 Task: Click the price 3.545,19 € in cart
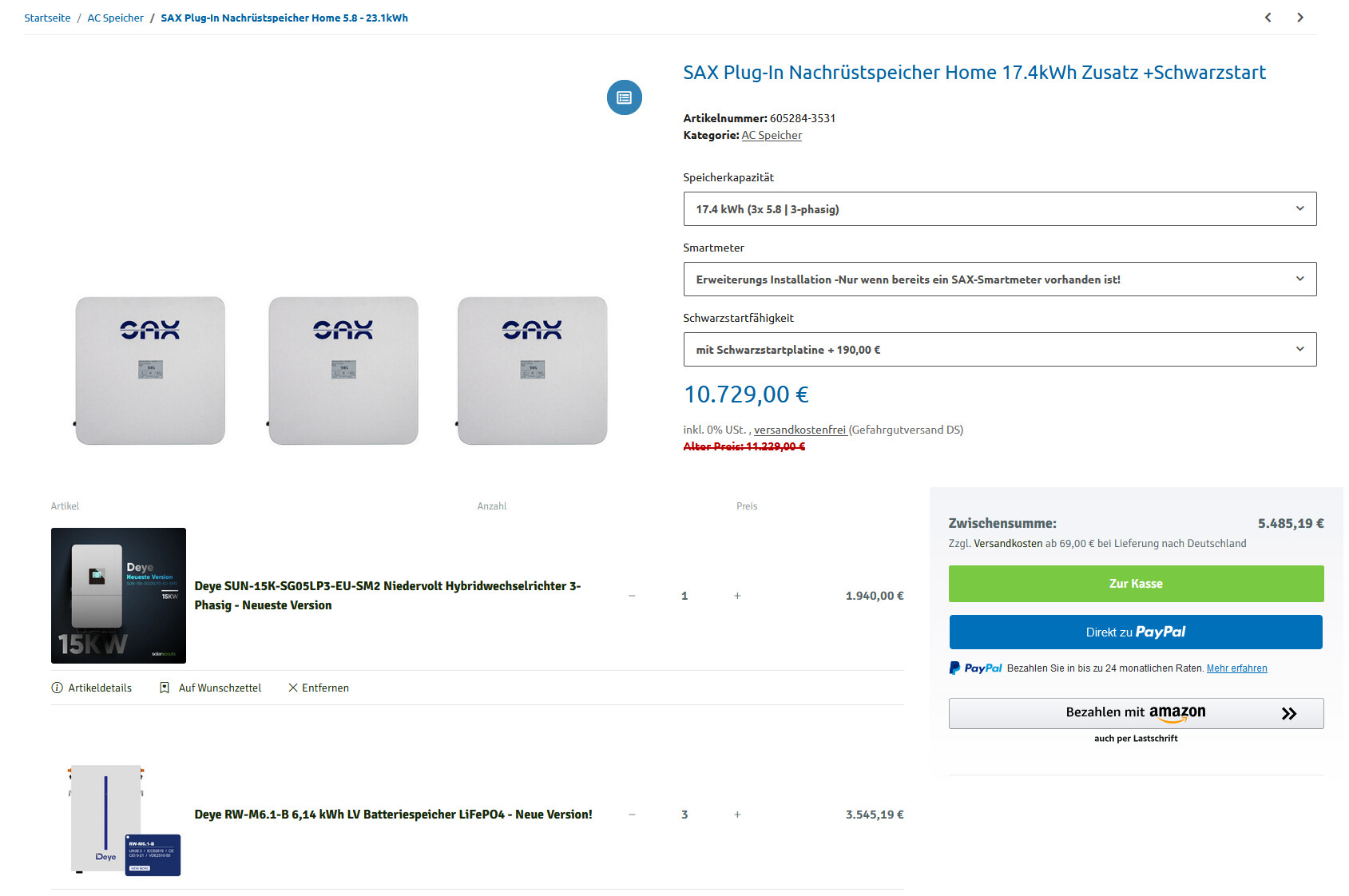pyautogui.click(x=875, y=815)
